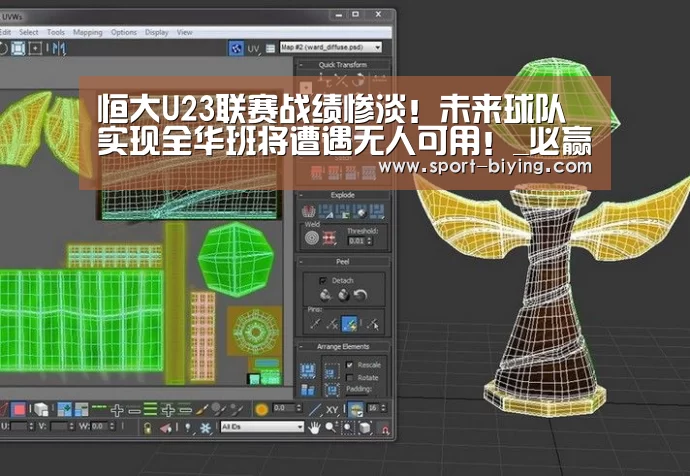
Task: Click the W coordinate input field
Action: pos(99,426)
